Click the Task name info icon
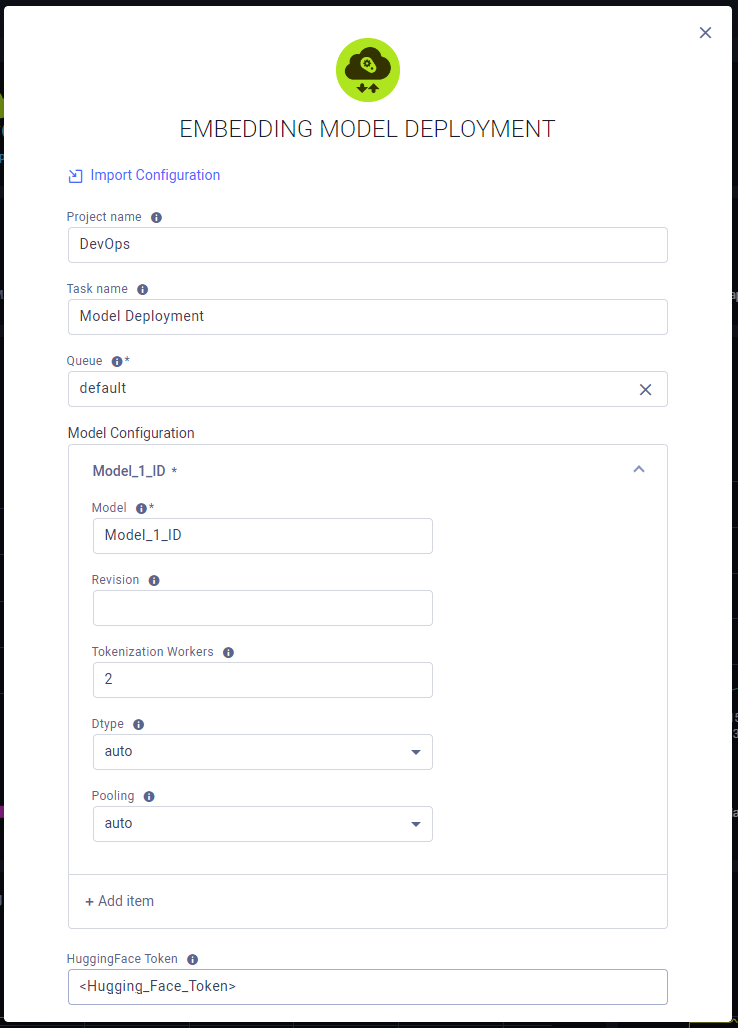This screenshot has width=738, height=1028. point(141,289)
